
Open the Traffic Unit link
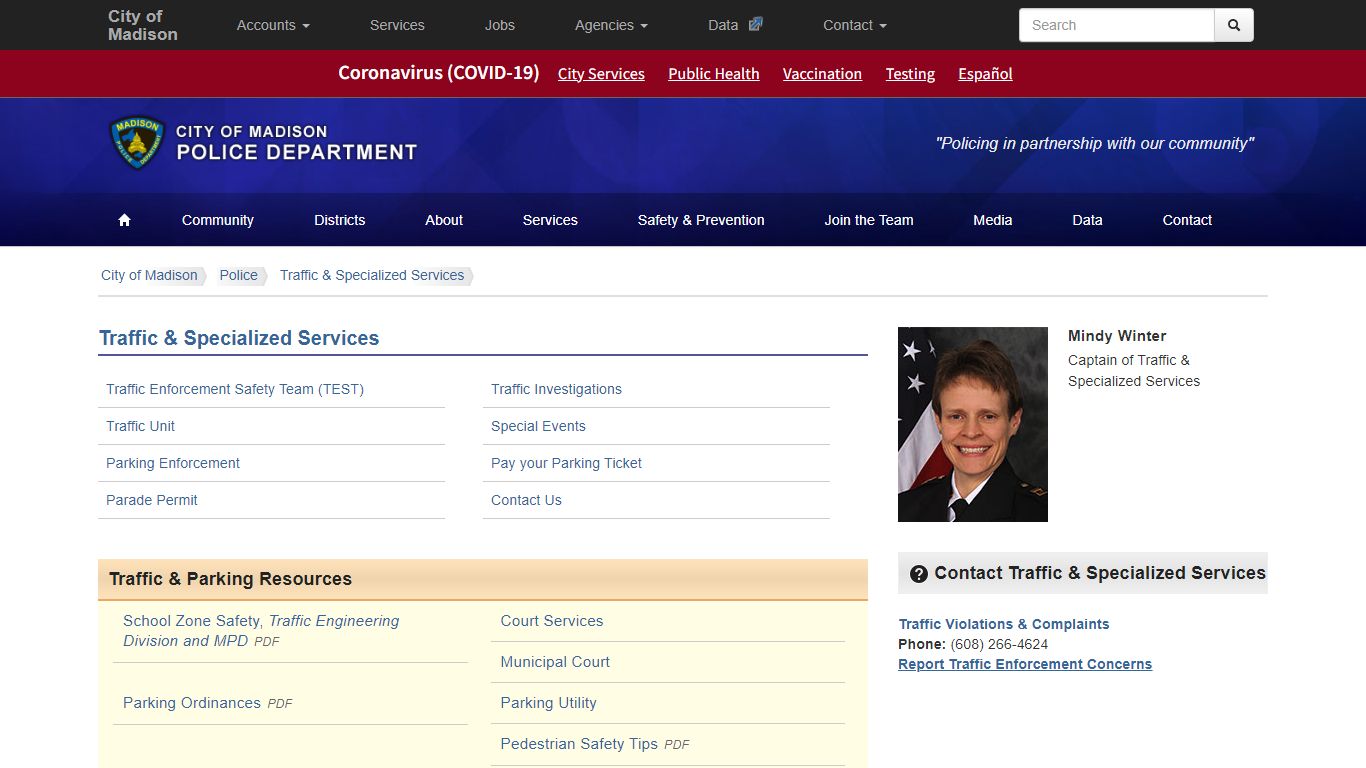click(140, 426)
